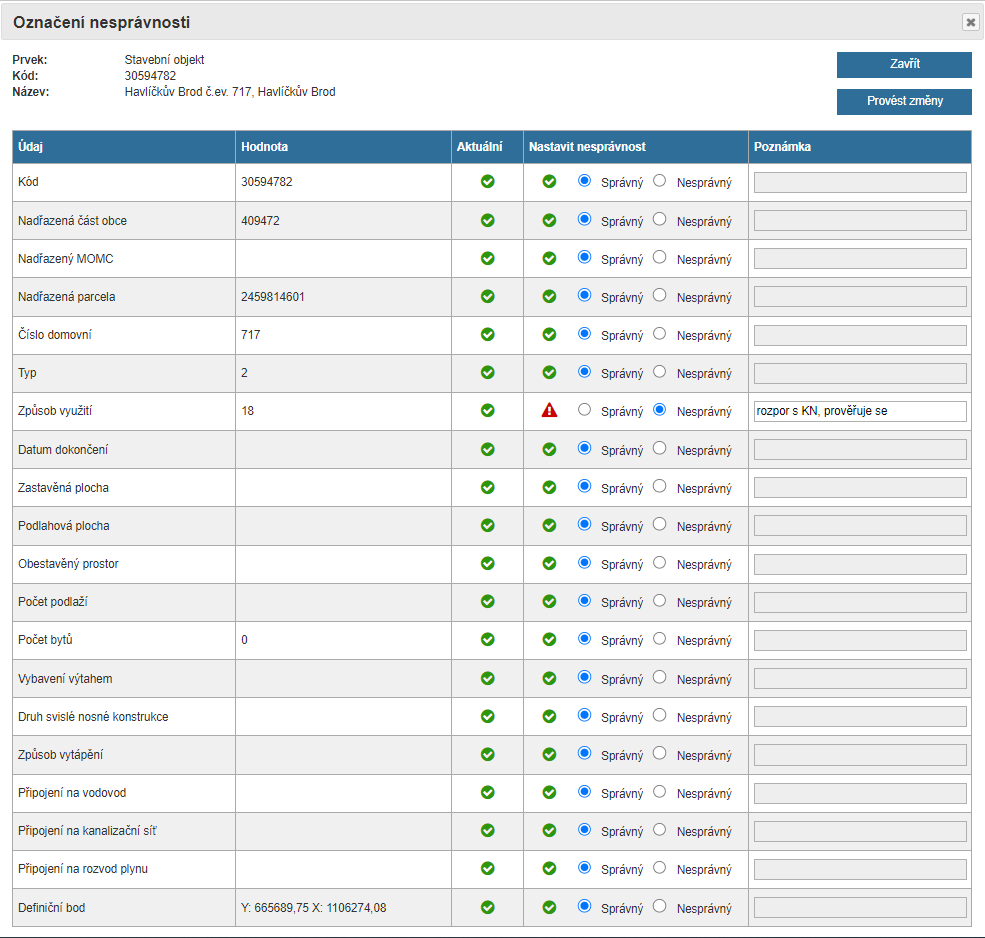The height and width of the screenshot is (938, 985).
Task: Close the dialog with the X button
Action: coord(970,22)
